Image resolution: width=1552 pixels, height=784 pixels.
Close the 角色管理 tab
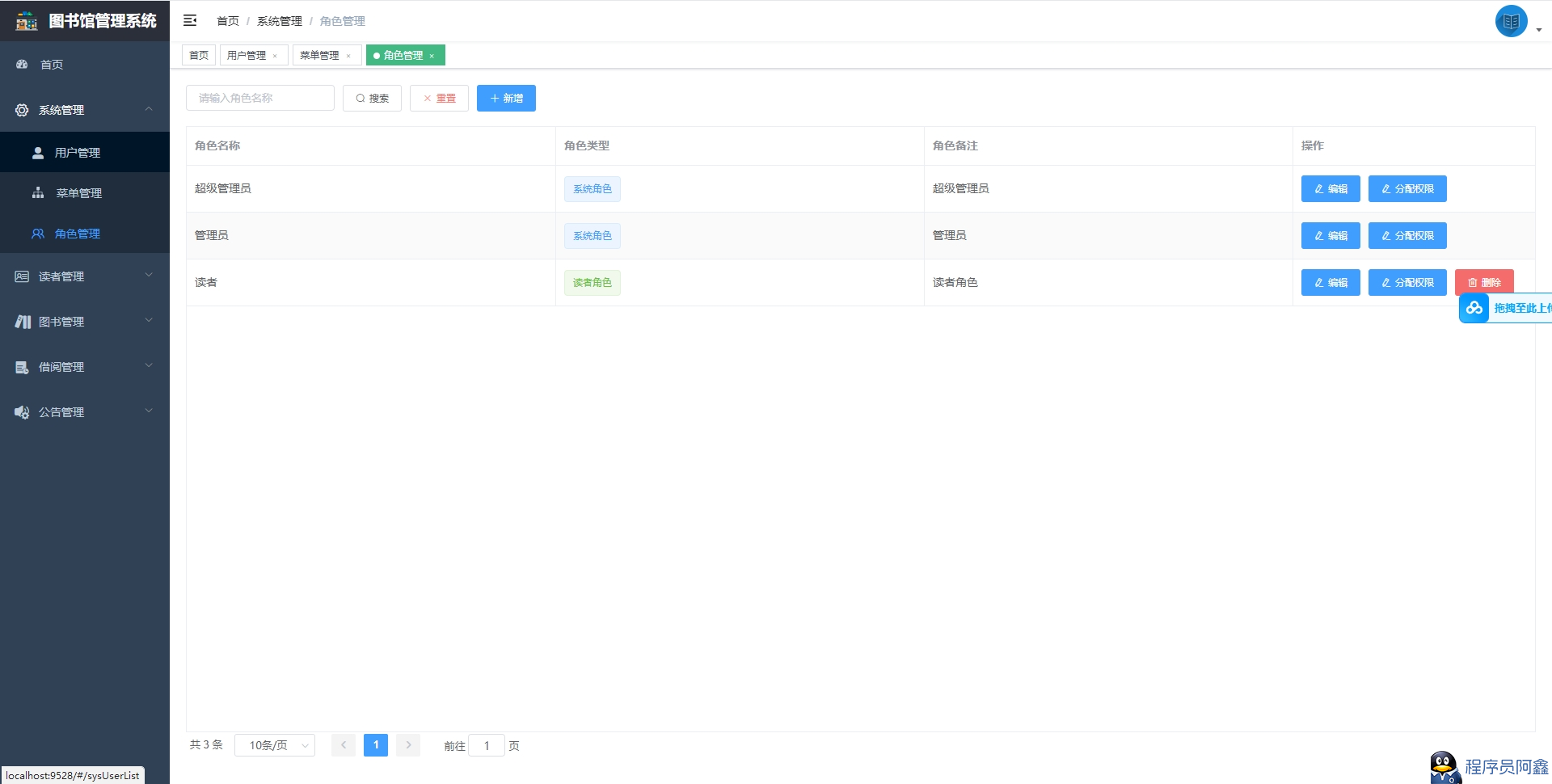(432, 56)
